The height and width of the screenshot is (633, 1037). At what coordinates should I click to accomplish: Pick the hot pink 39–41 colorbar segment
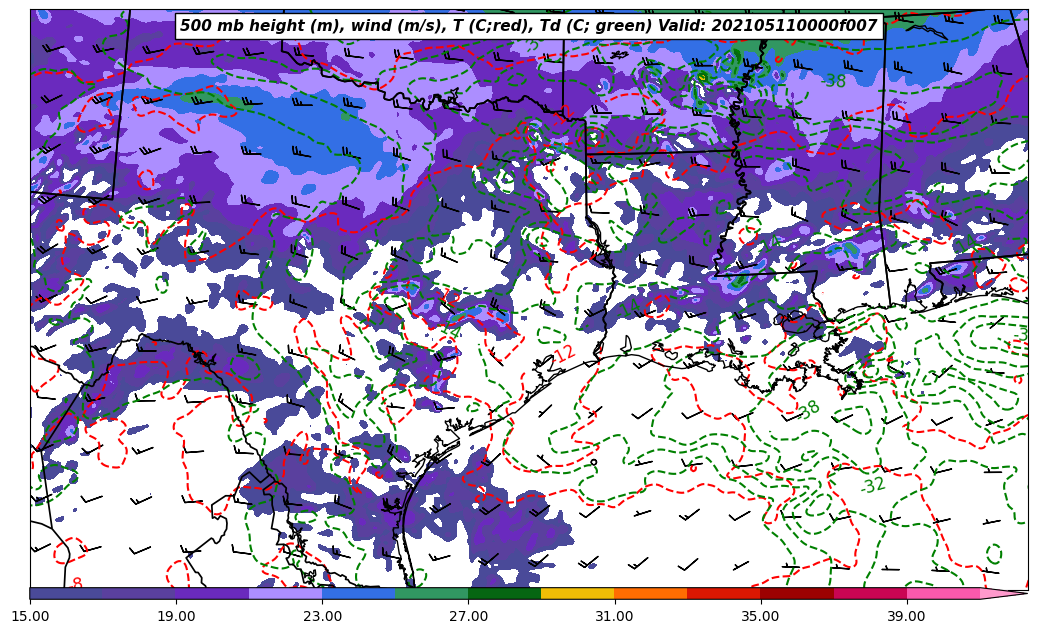click(943, 593)
